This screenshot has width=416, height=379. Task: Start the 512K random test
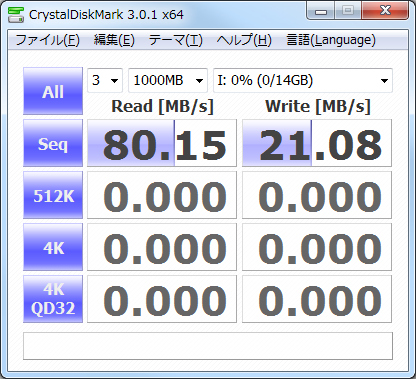53,195
